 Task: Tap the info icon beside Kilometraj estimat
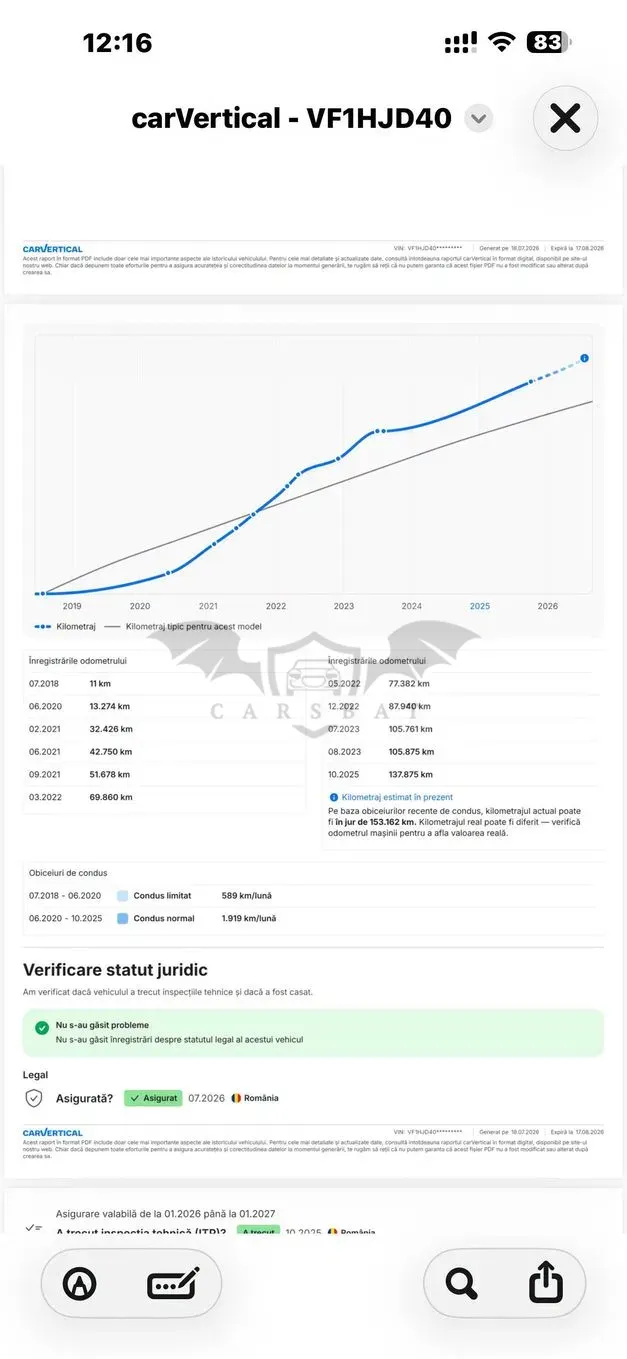point(334,798)
